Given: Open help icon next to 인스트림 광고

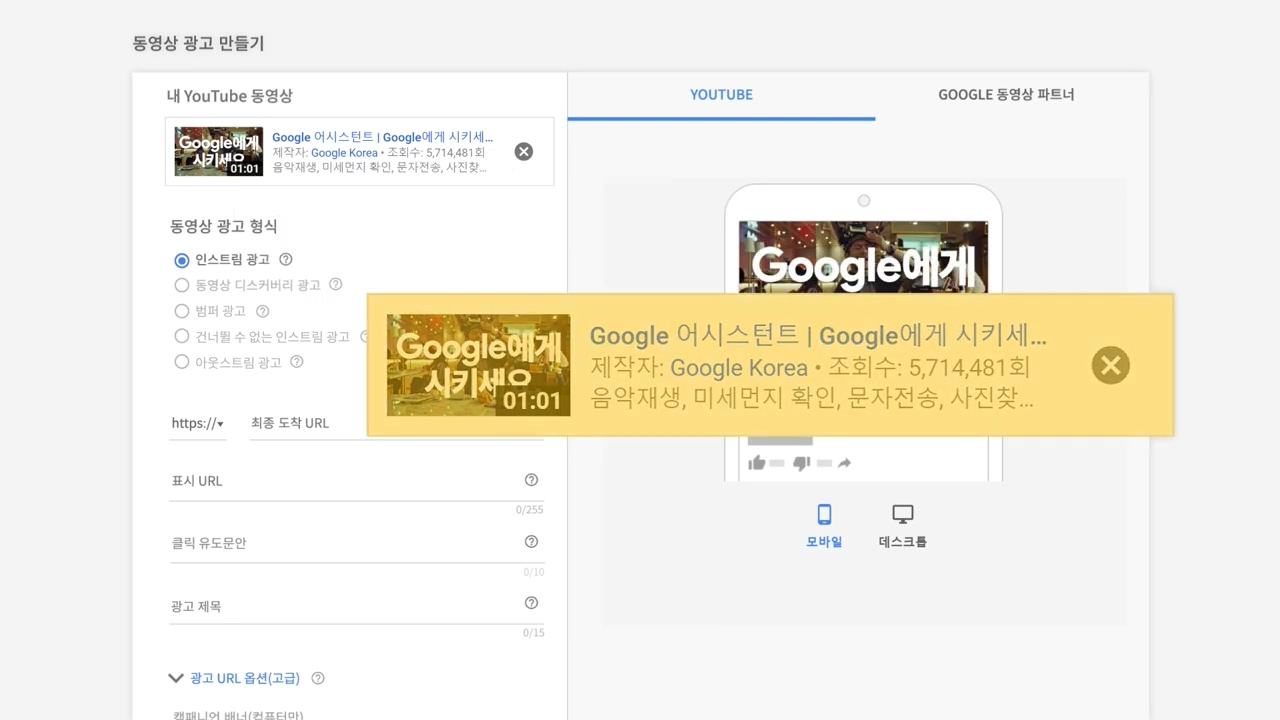Looking at the screenshot, I should coord(286,259).
